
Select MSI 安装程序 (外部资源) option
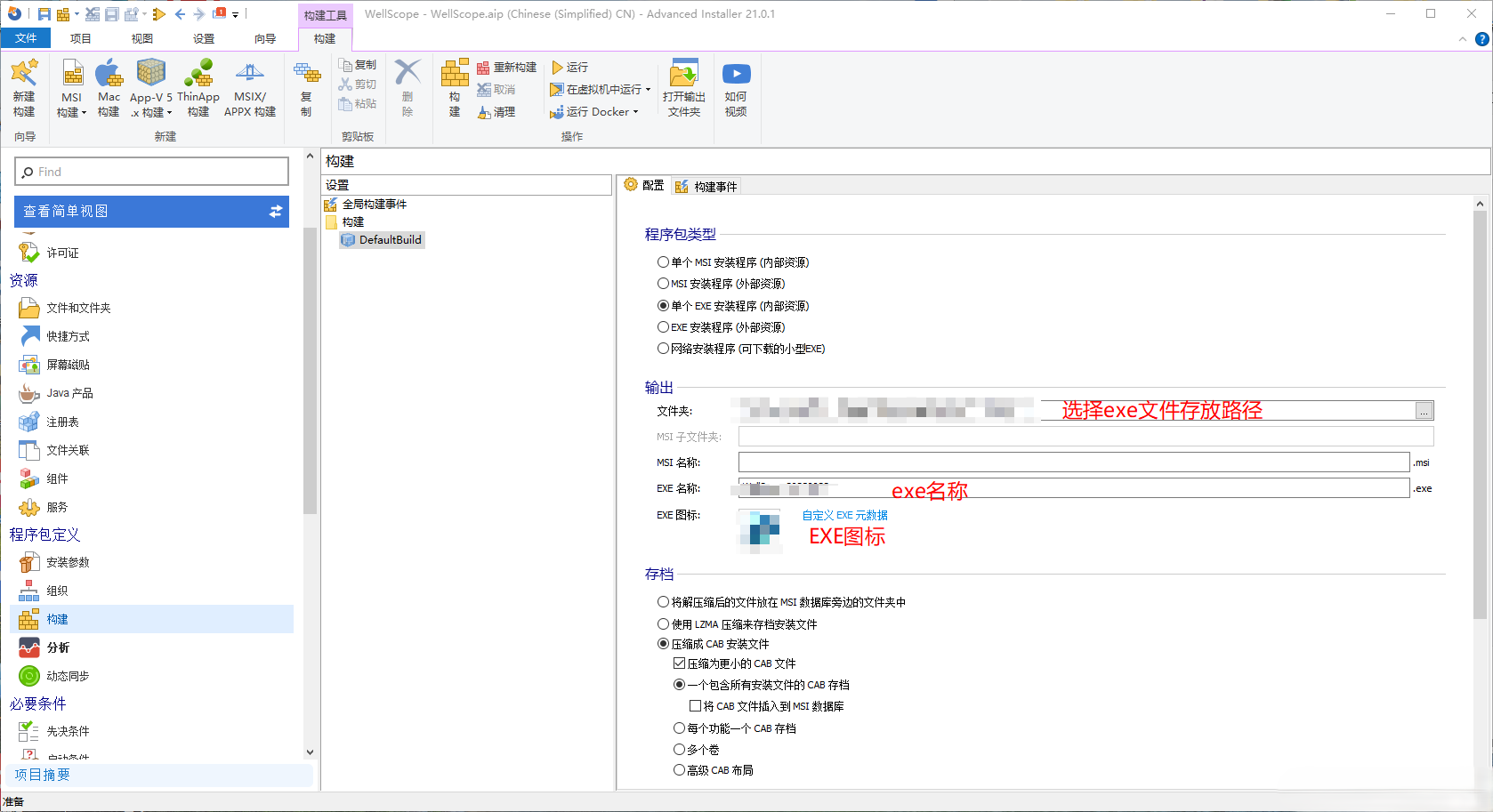click(x=663, y=284)
